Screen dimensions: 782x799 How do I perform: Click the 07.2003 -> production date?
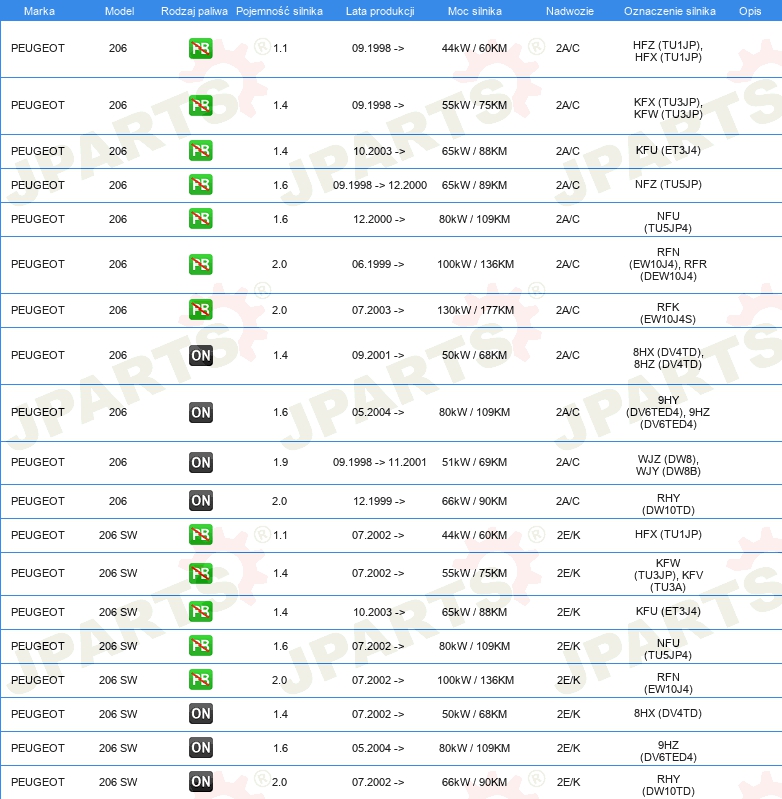[x=378, y=310]
